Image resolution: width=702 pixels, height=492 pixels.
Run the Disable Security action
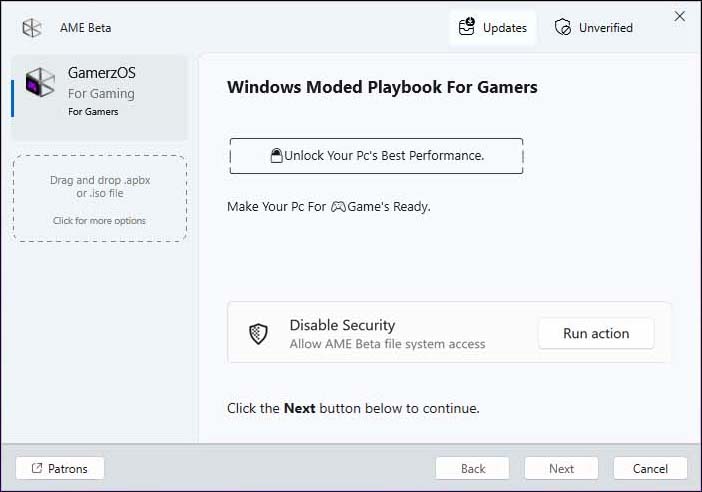click(596, 334)
